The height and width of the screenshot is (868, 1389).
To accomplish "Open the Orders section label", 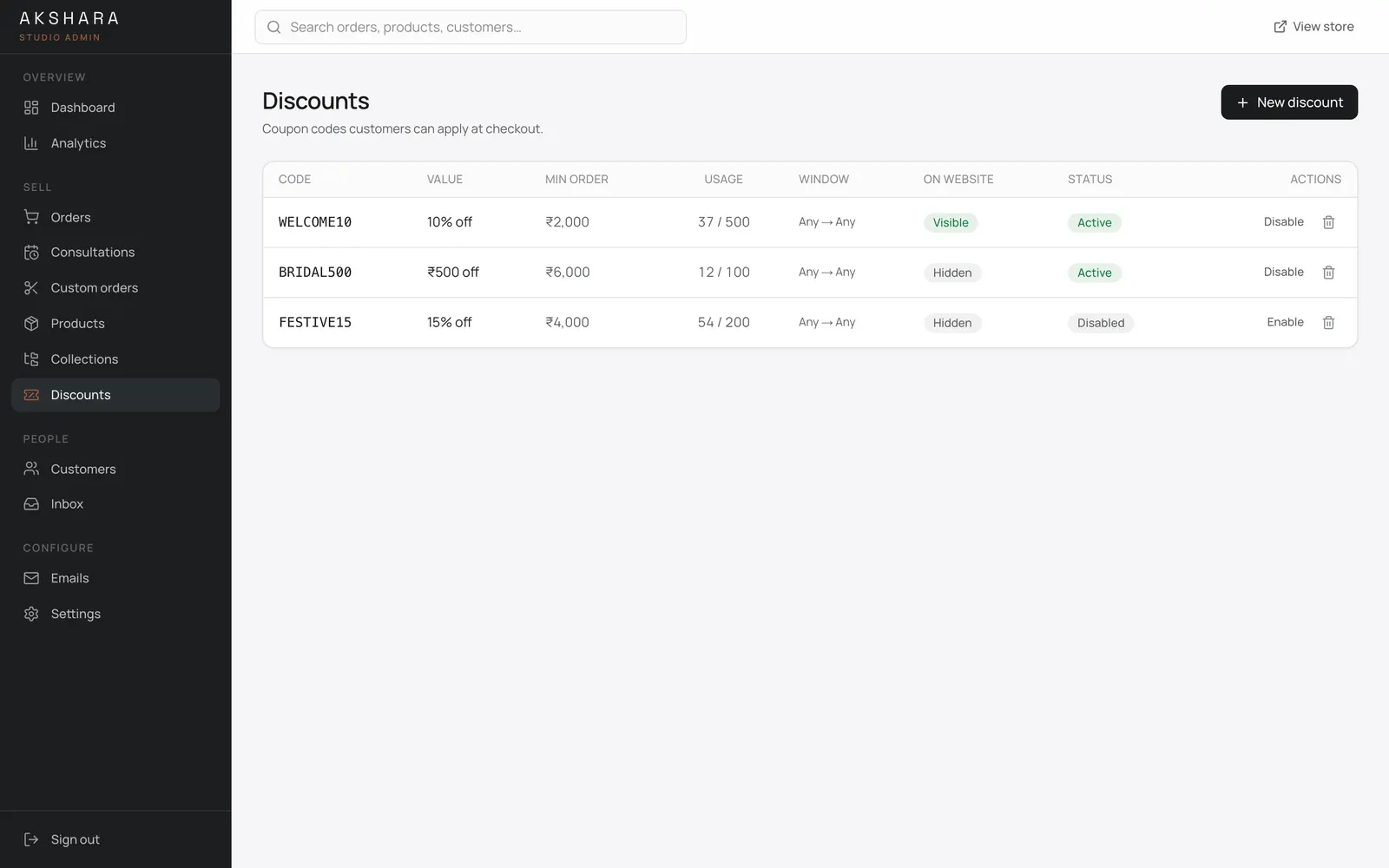I will tap(70, 217).
